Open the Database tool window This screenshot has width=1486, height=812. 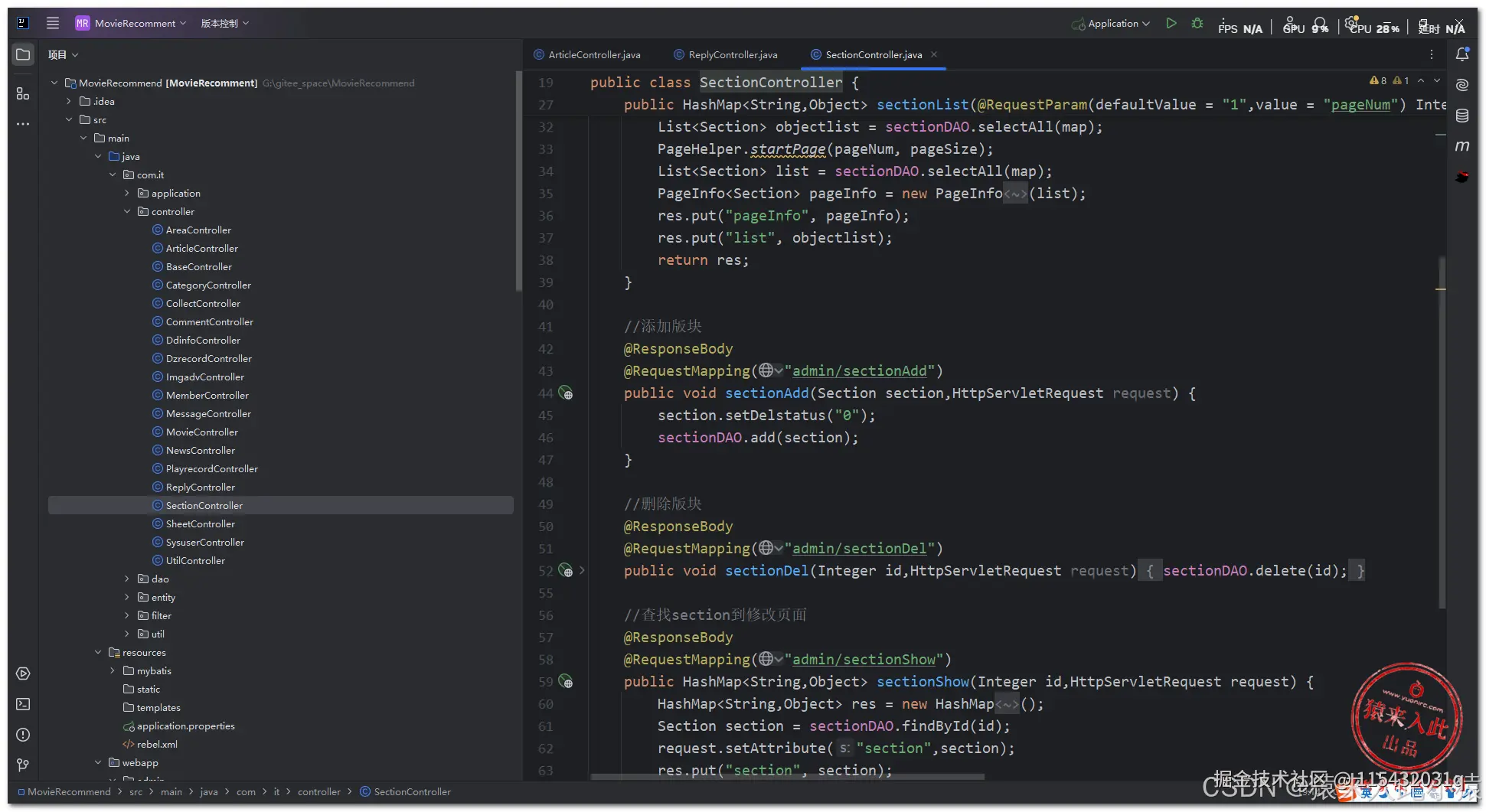[x=1462, y=116]
